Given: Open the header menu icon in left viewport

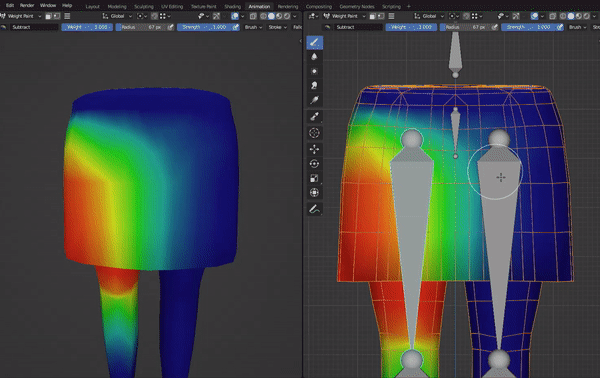Looking at the screenshot, I should tap(67, 16).
